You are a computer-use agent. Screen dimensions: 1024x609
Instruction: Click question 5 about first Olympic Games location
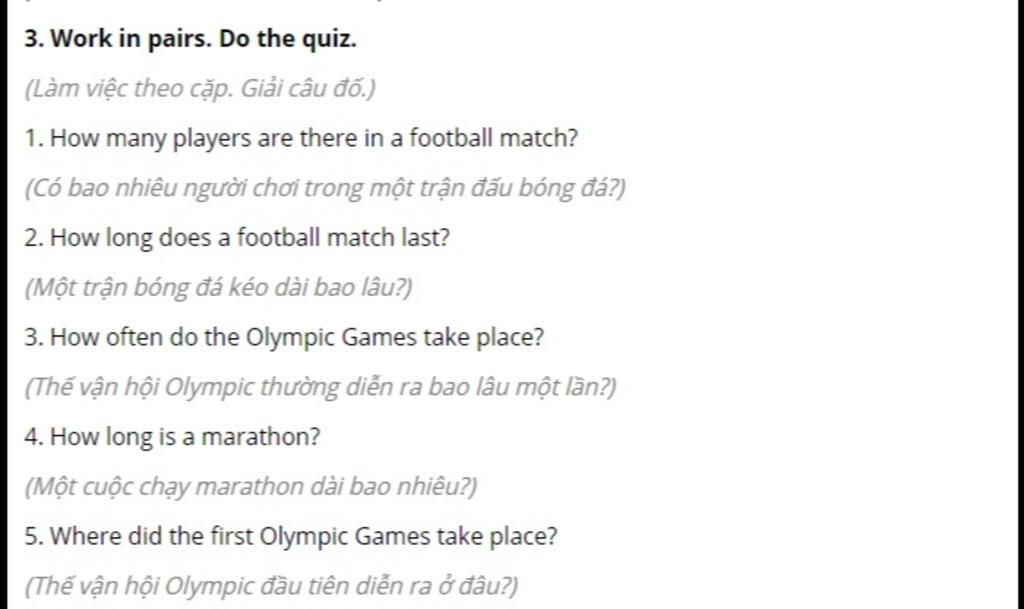click(291, 537)
